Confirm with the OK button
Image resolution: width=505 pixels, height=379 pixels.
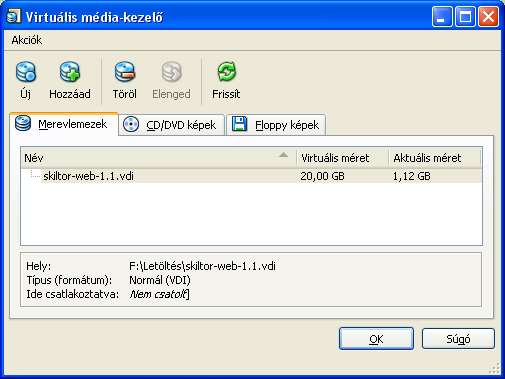point(376,339)
